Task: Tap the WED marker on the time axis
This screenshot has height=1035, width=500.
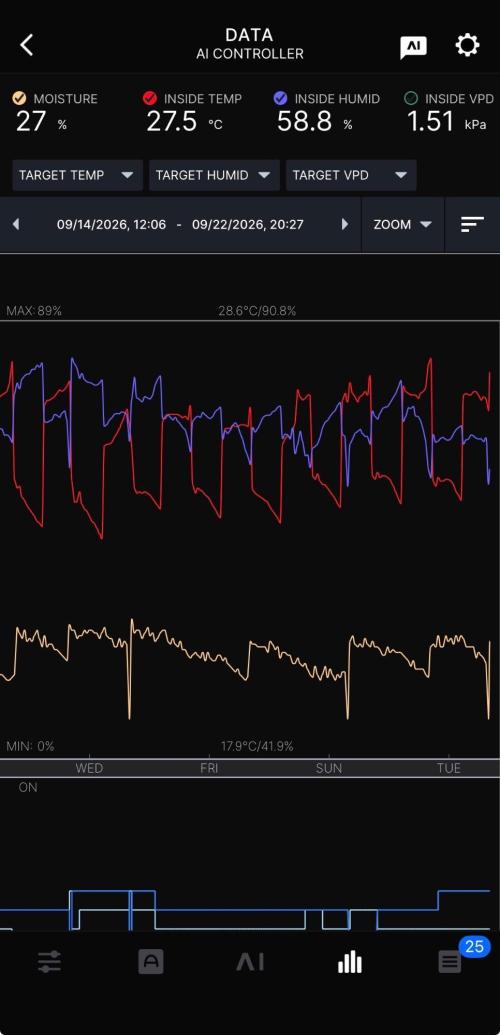Action: pos(89,768)
